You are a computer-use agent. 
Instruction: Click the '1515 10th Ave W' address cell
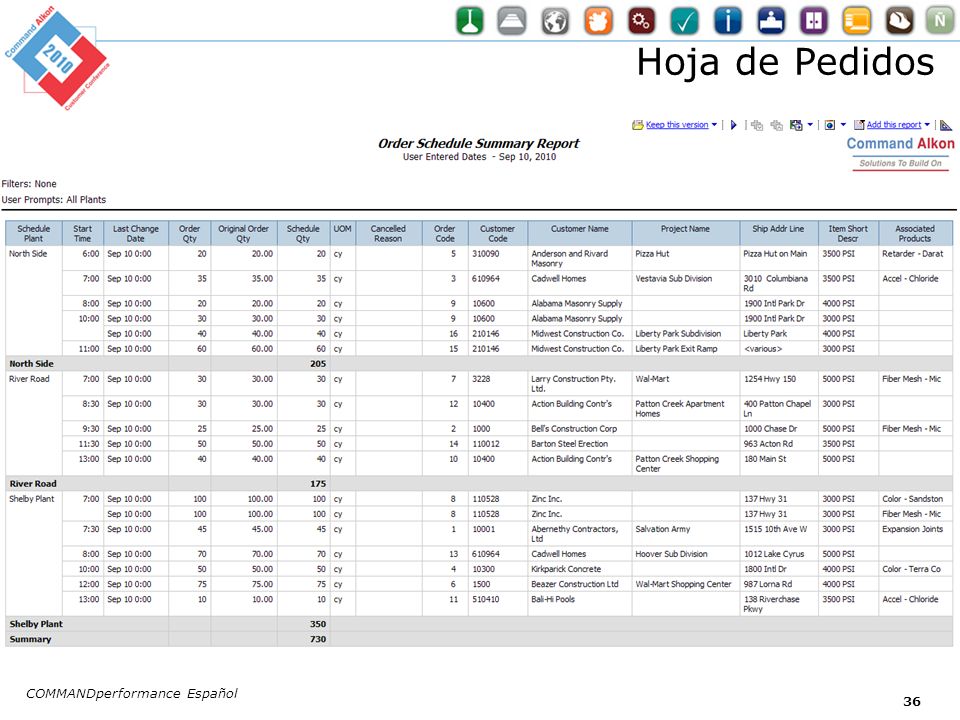pos(778,534)
